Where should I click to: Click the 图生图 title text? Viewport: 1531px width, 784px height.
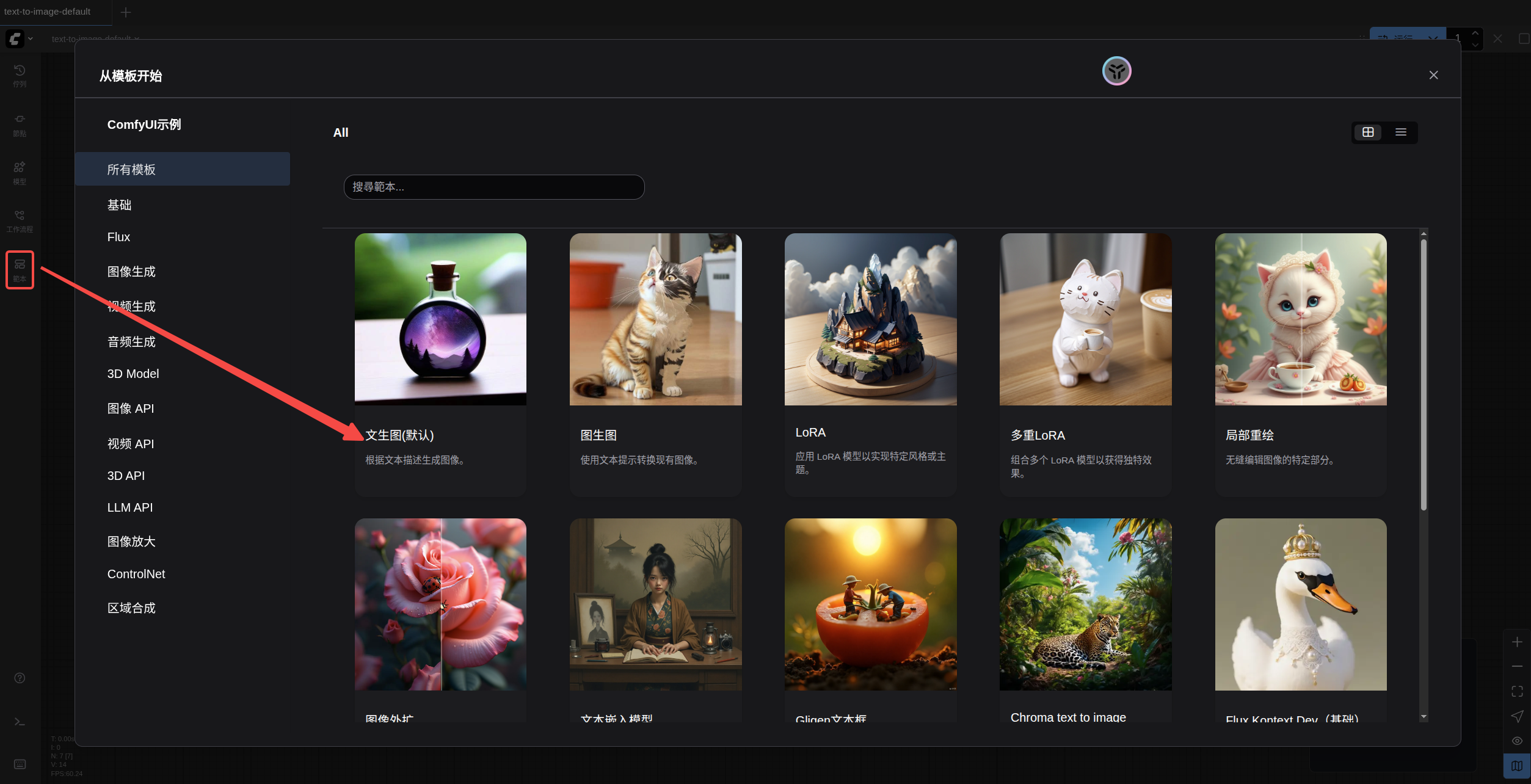tap(598, 435)
